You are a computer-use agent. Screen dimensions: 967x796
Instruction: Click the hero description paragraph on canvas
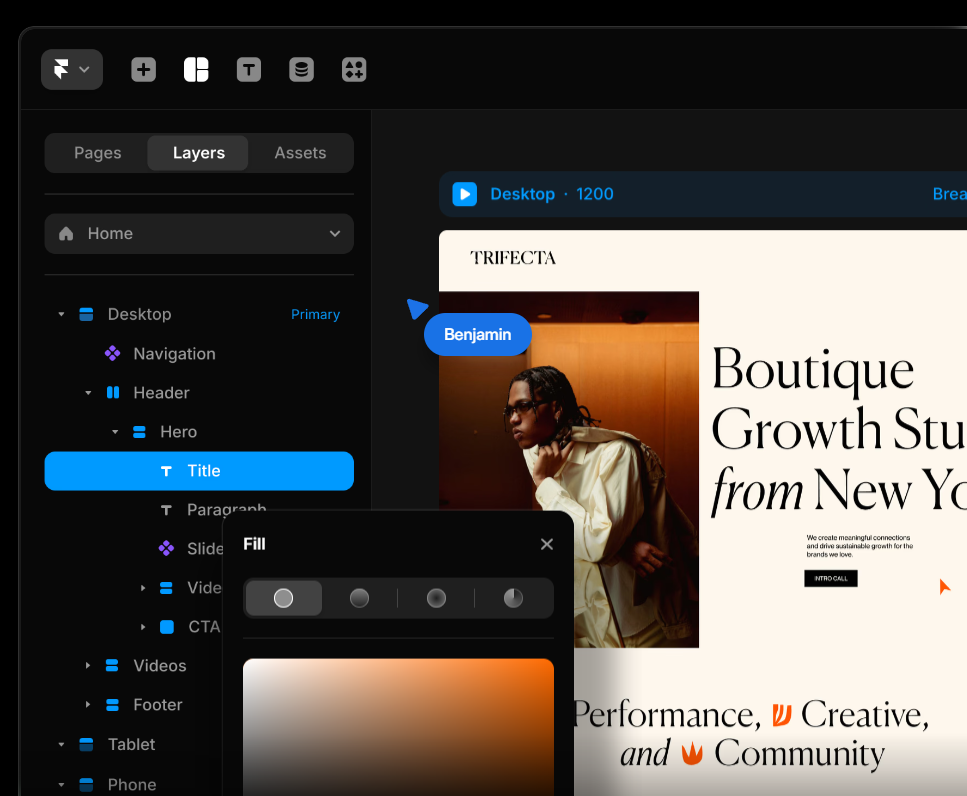tap(859, 546)
